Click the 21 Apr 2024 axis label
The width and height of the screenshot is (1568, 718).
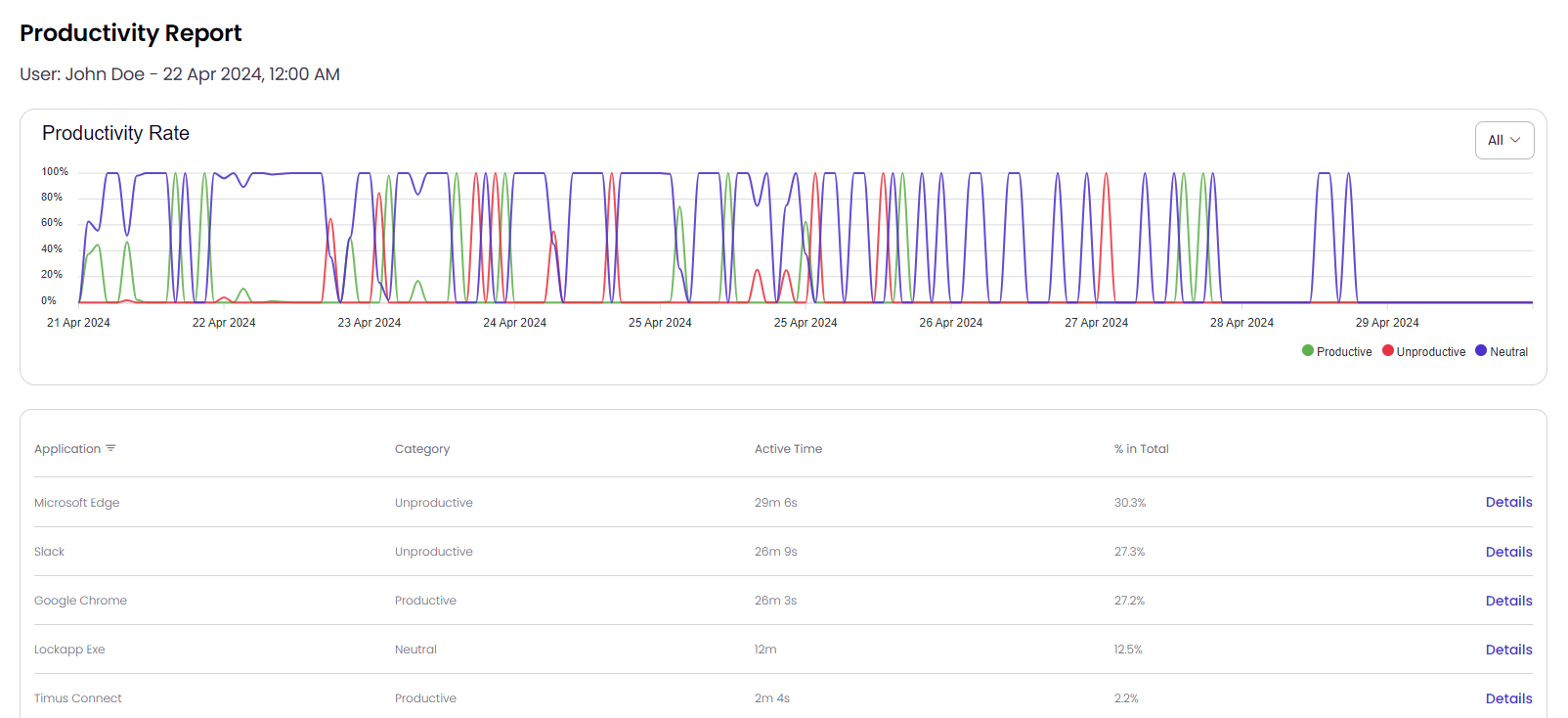pyautogui.click(x=78, y=323)
